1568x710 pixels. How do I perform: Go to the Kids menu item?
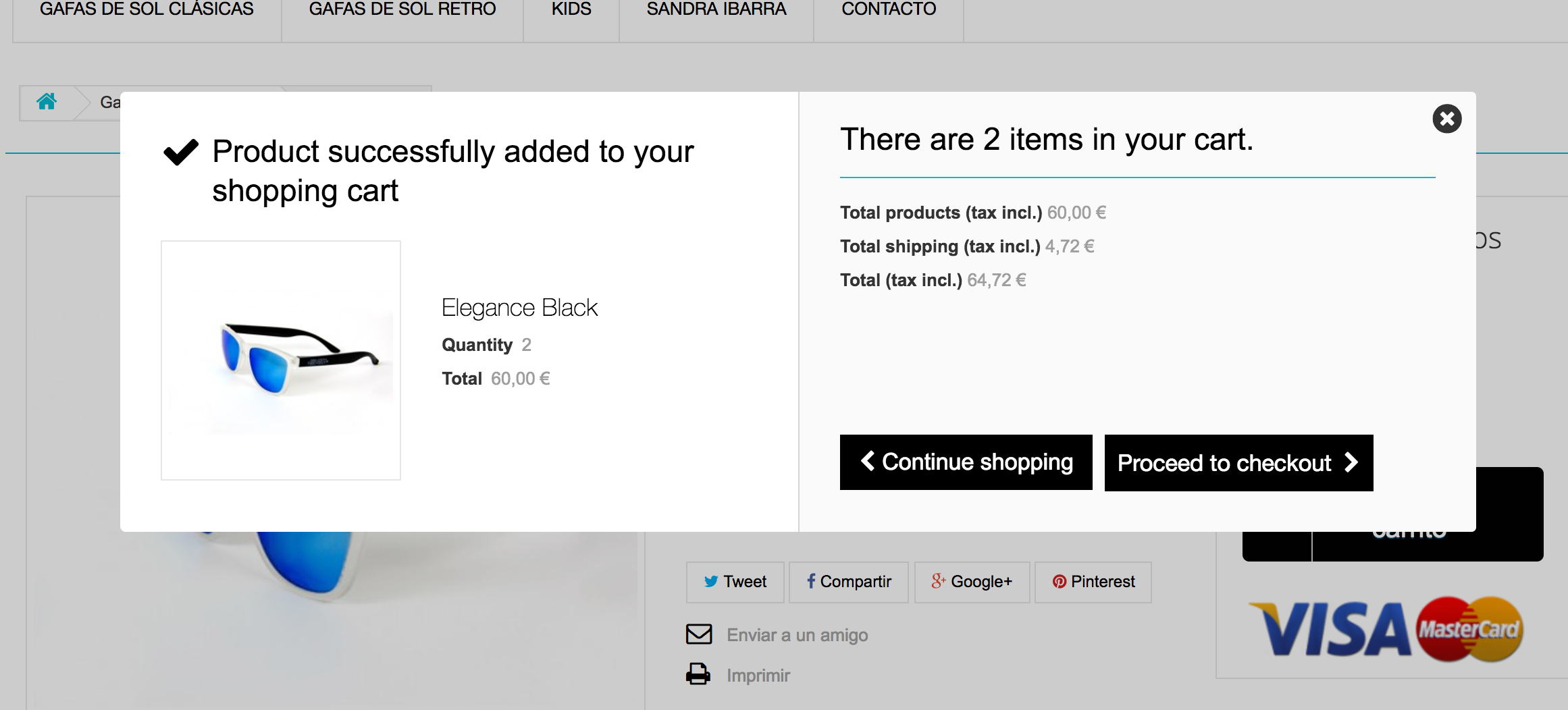[571, 9]
